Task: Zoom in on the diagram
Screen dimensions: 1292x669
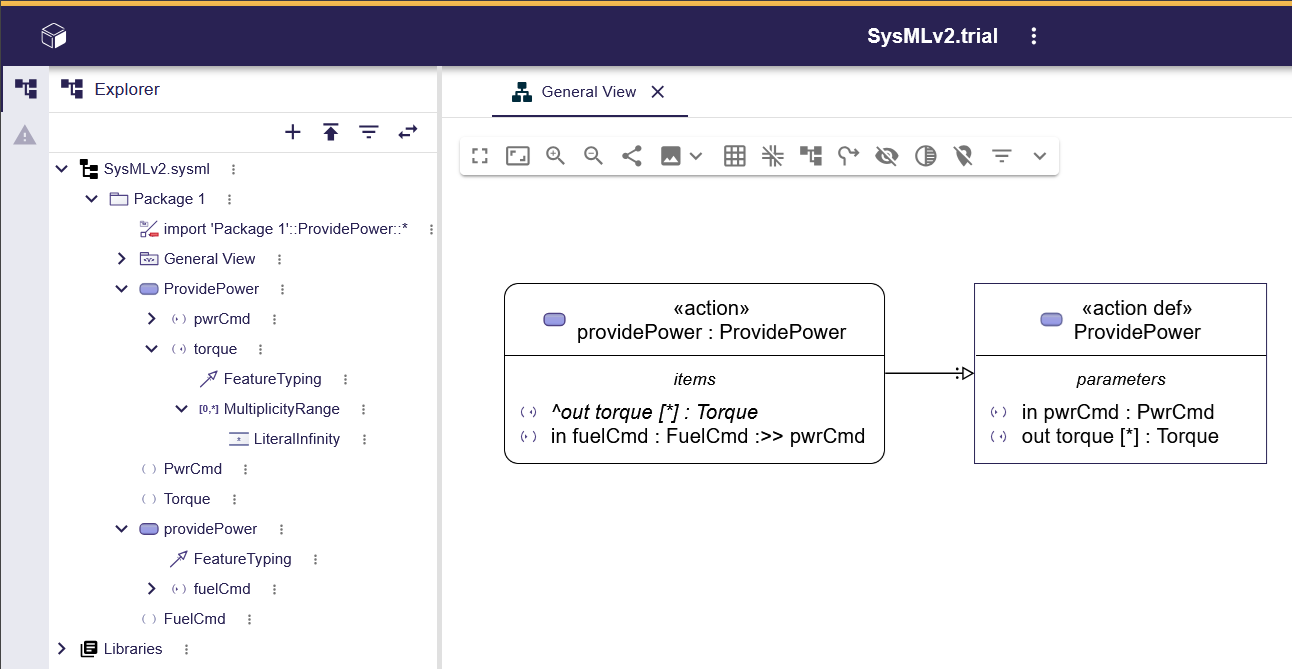Action: (555, 156)
